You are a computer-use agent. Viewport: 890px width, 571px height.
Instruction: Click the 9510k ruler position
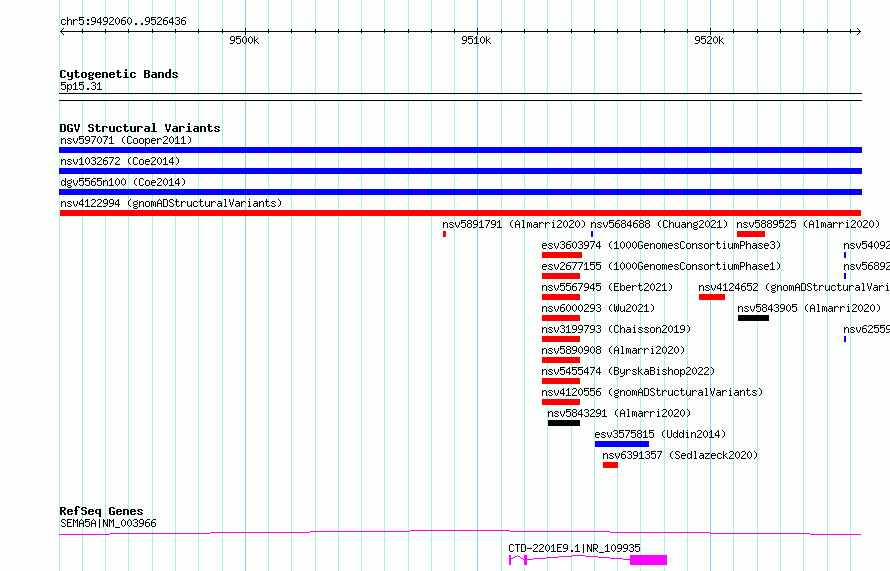pyautogui.click(x=476, y=40)
